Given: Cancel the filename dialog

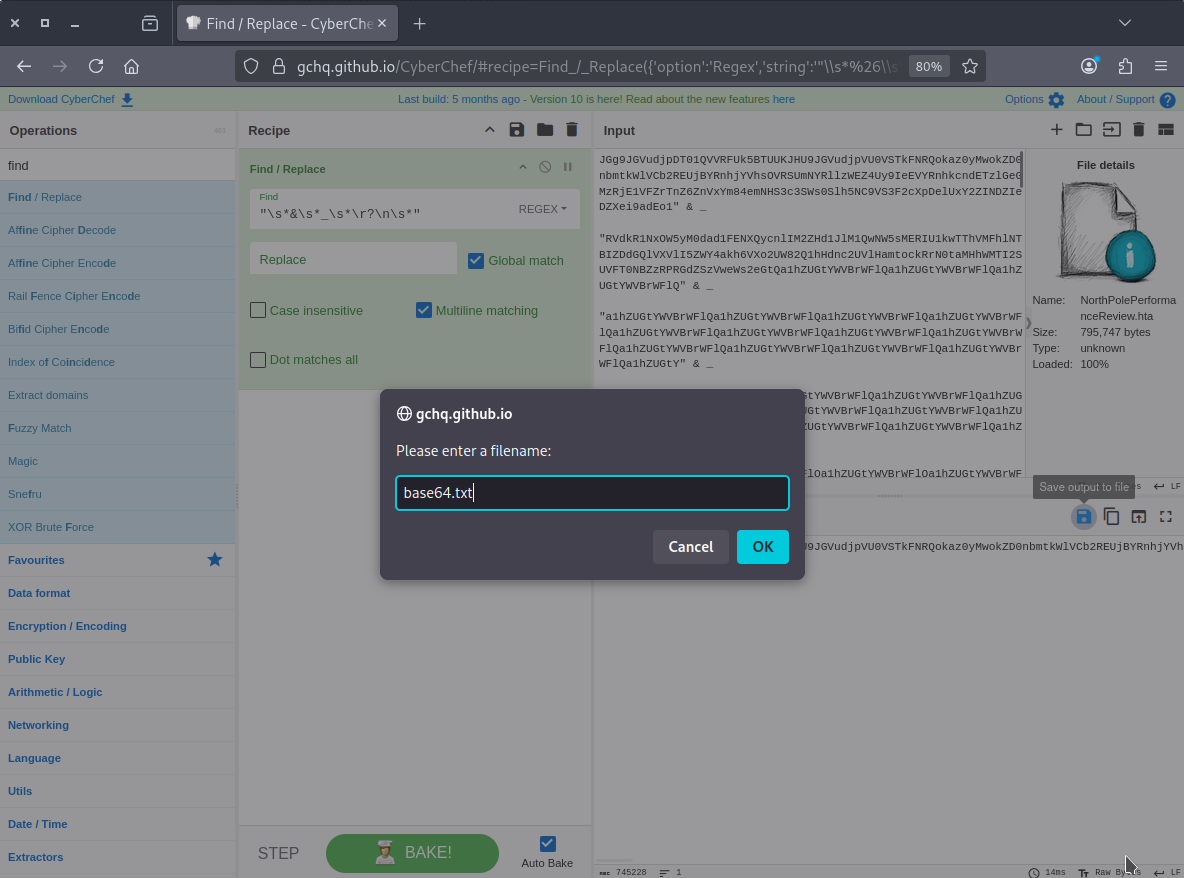Looking at the screenshot, I should click(x=691, y=547).
